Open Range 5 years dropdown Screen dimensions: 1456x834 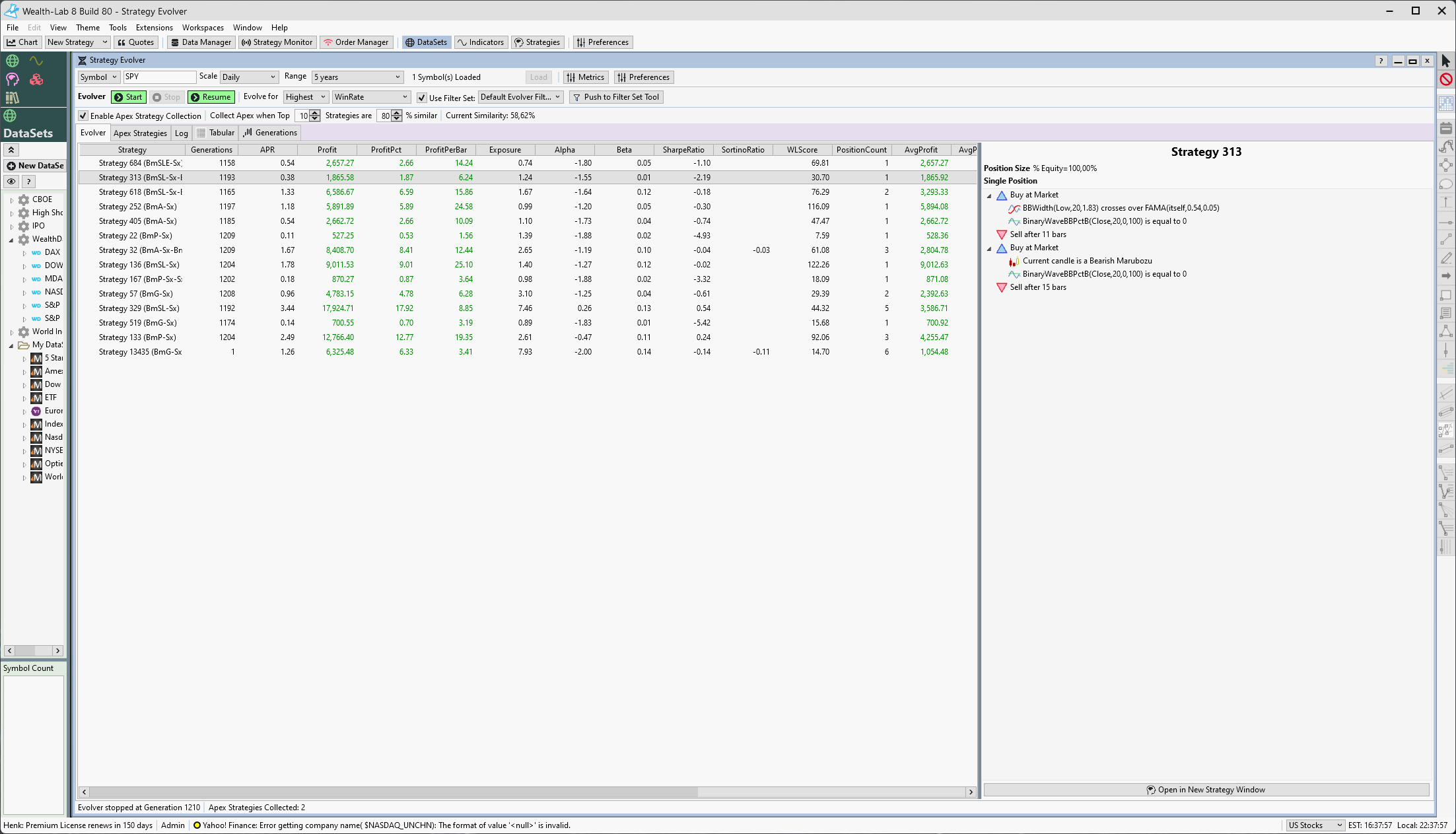click(x=357, y=77)
